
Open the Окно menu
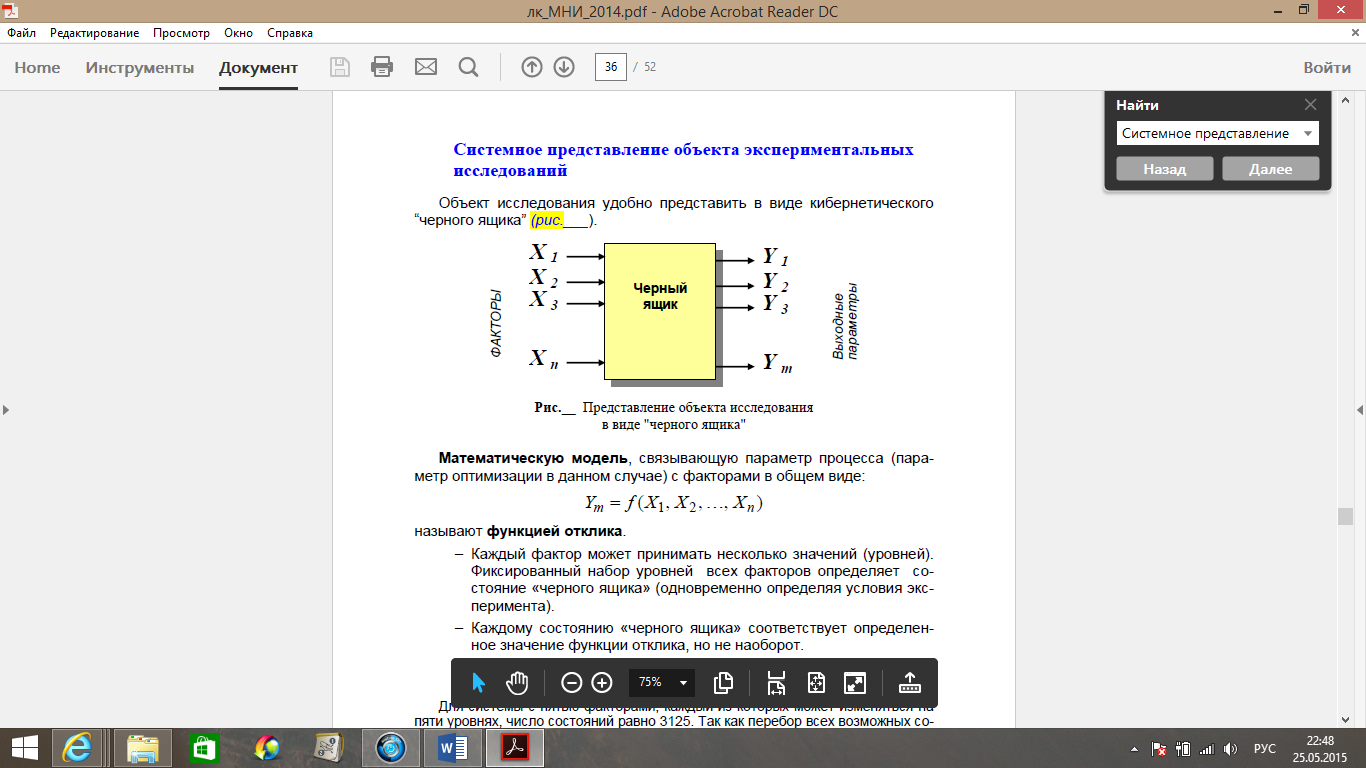point(238,33)
